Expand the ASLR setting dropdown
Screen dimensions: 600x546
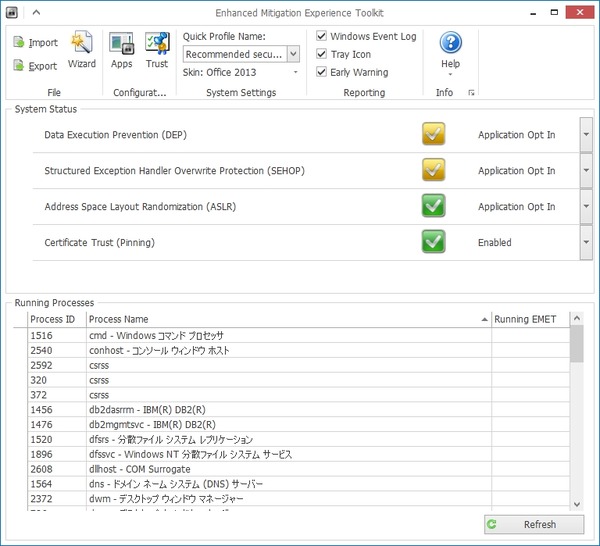click(586, 206)
